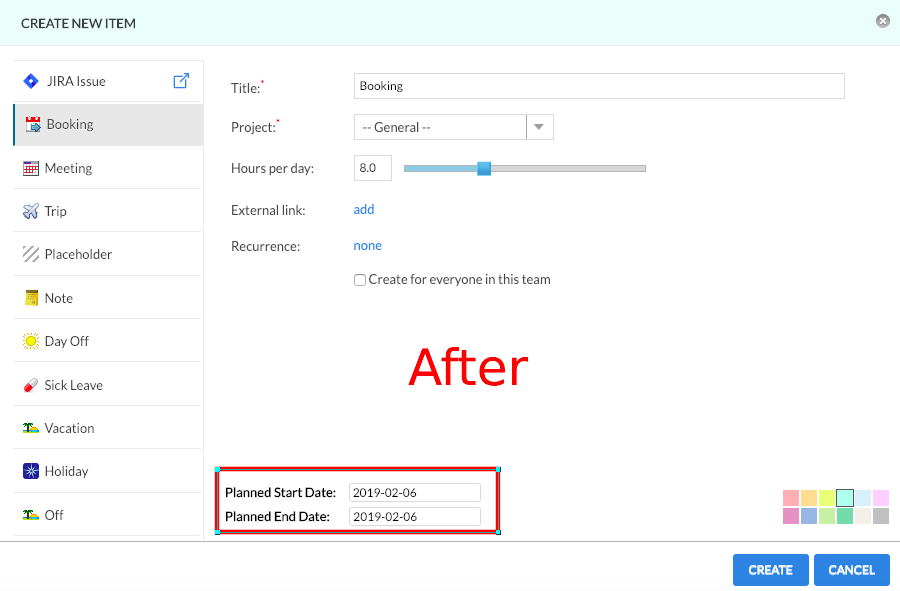
Task: Select the Booking item type
Action: pyautogui.click(x=69, y=124)
